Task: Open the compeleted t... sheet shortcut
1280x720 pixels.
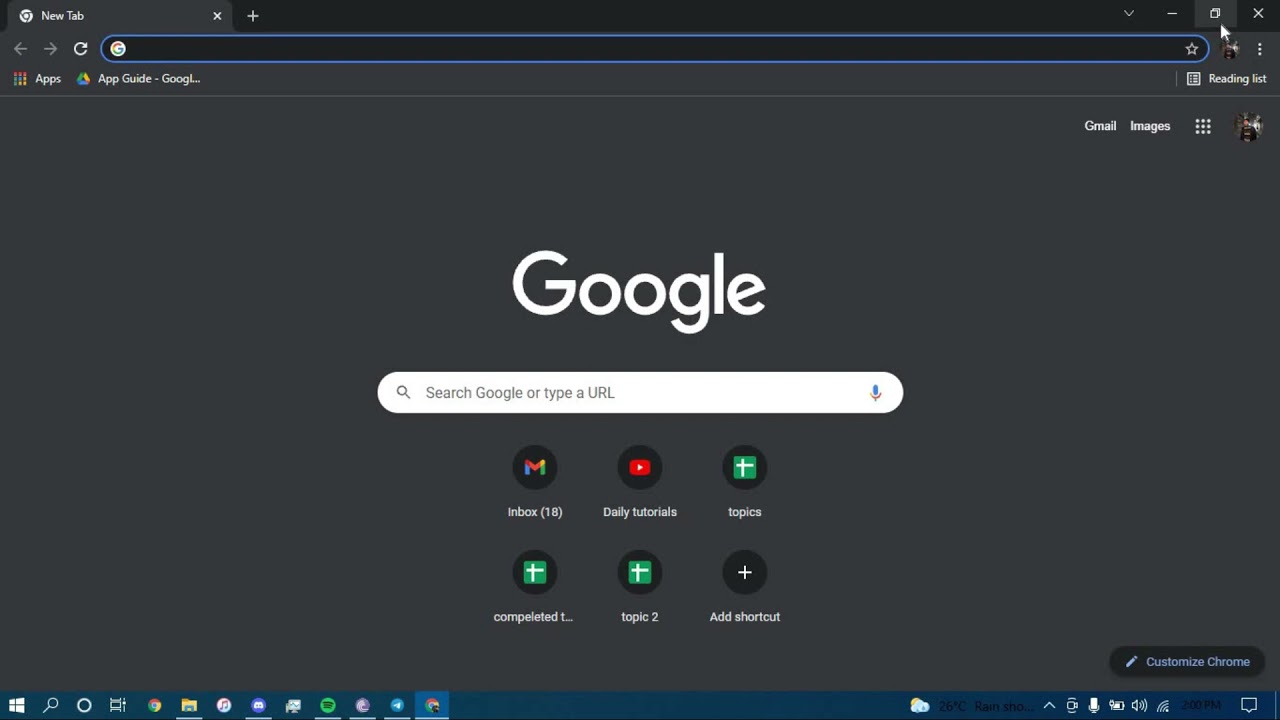Action: click(x=535, y=588)
